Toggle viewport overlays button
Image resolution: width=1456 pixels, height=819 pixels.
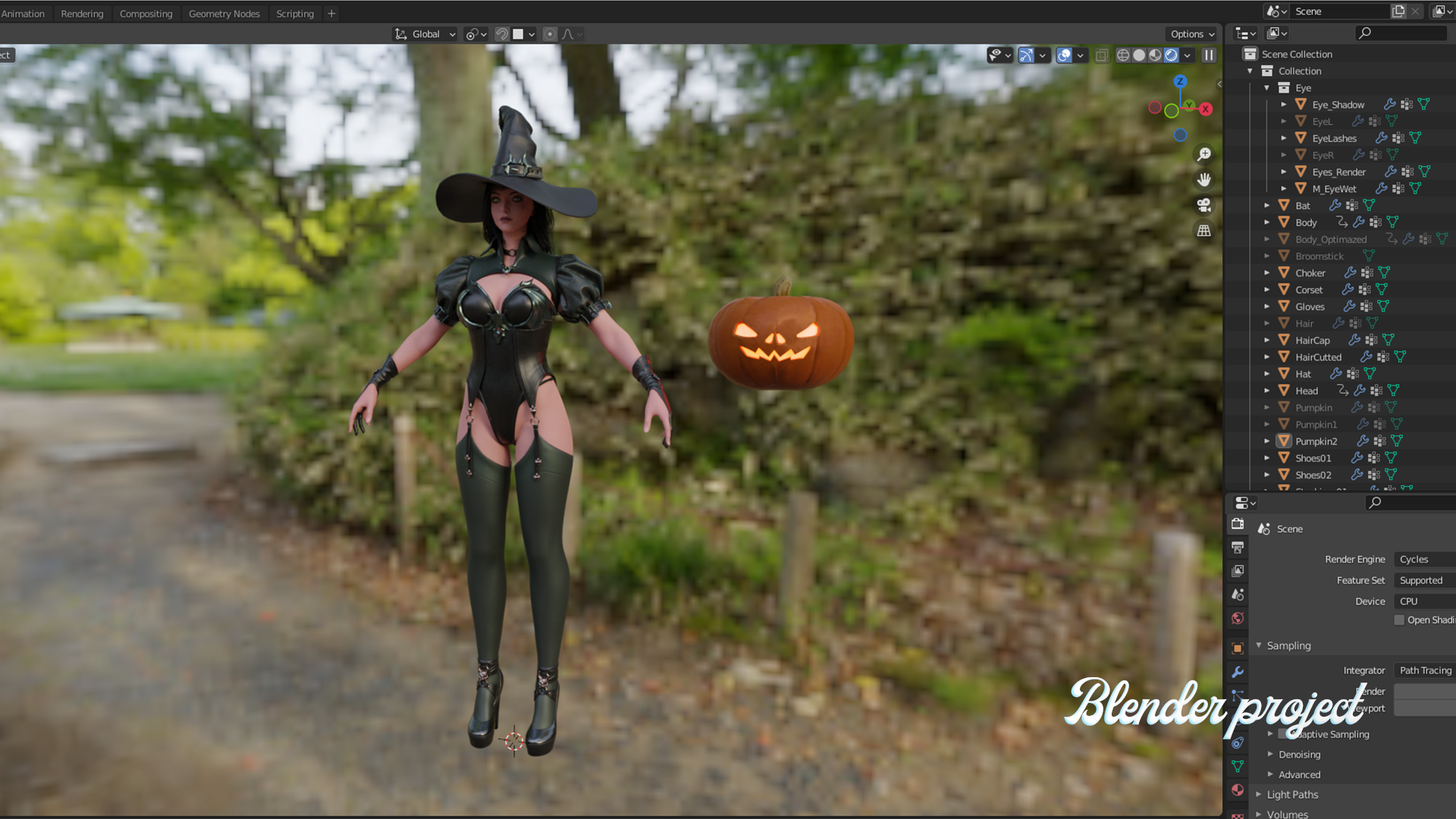(1064, 55)
